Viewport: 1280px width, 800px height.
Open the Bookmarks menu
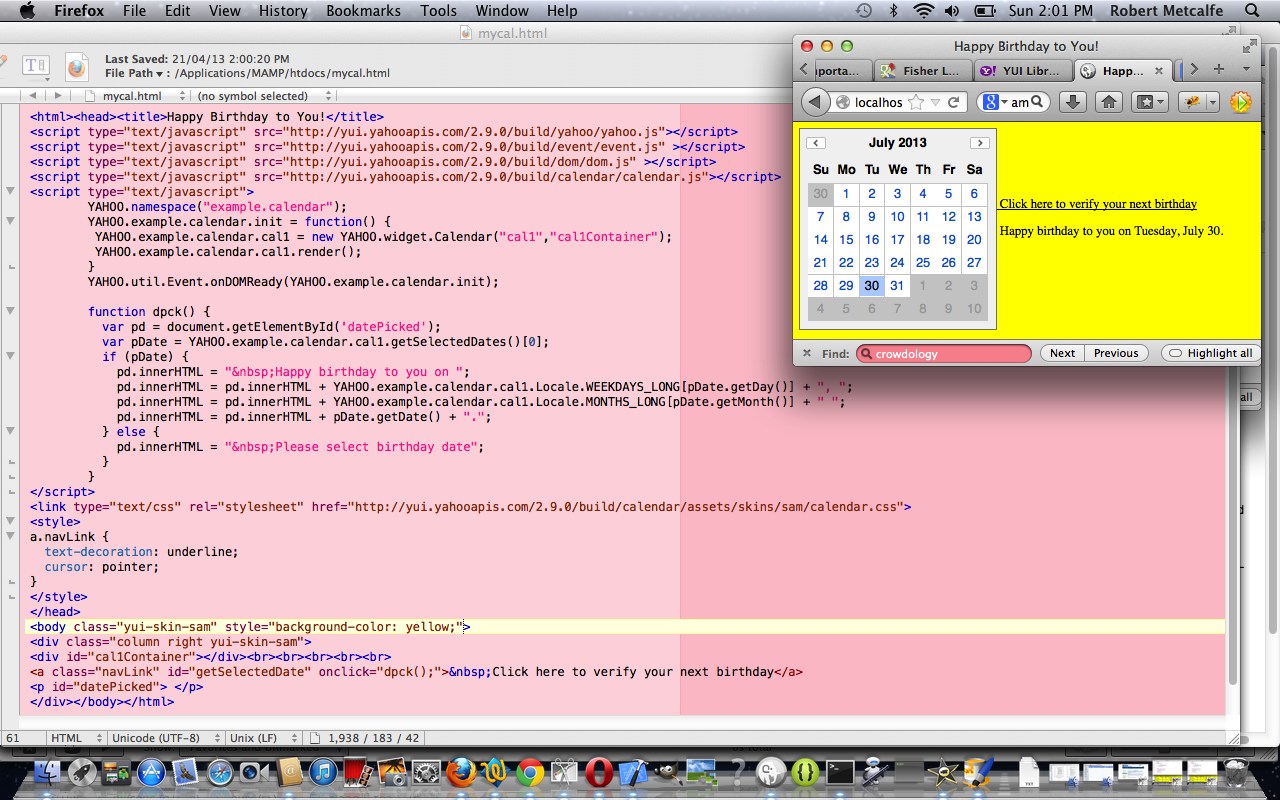(363, 11)
